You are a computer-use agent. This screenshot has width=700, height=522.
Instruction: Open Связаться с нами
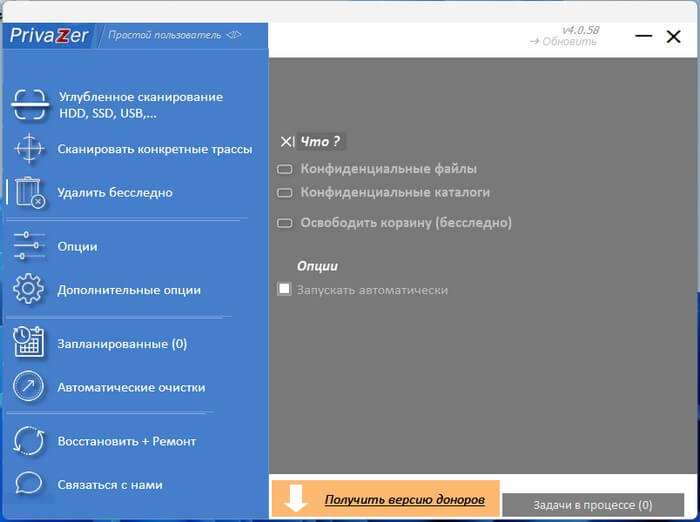(x=110, y=484)
